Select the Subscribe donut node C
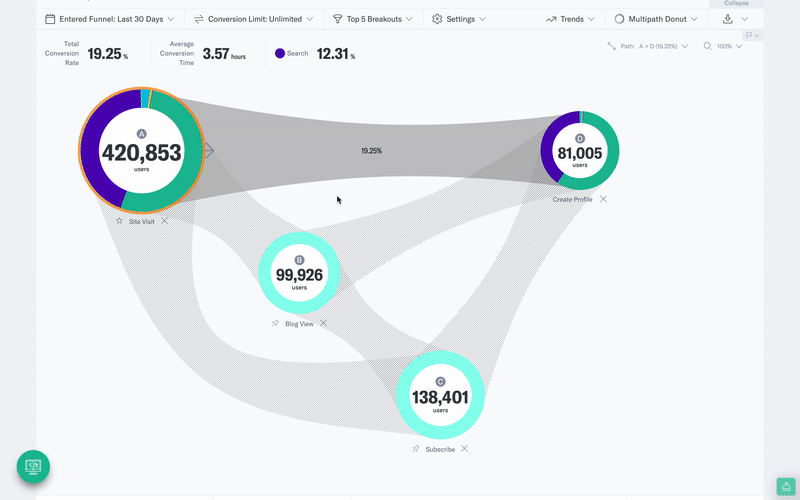800x500 pixels. [x=440, y=395]
